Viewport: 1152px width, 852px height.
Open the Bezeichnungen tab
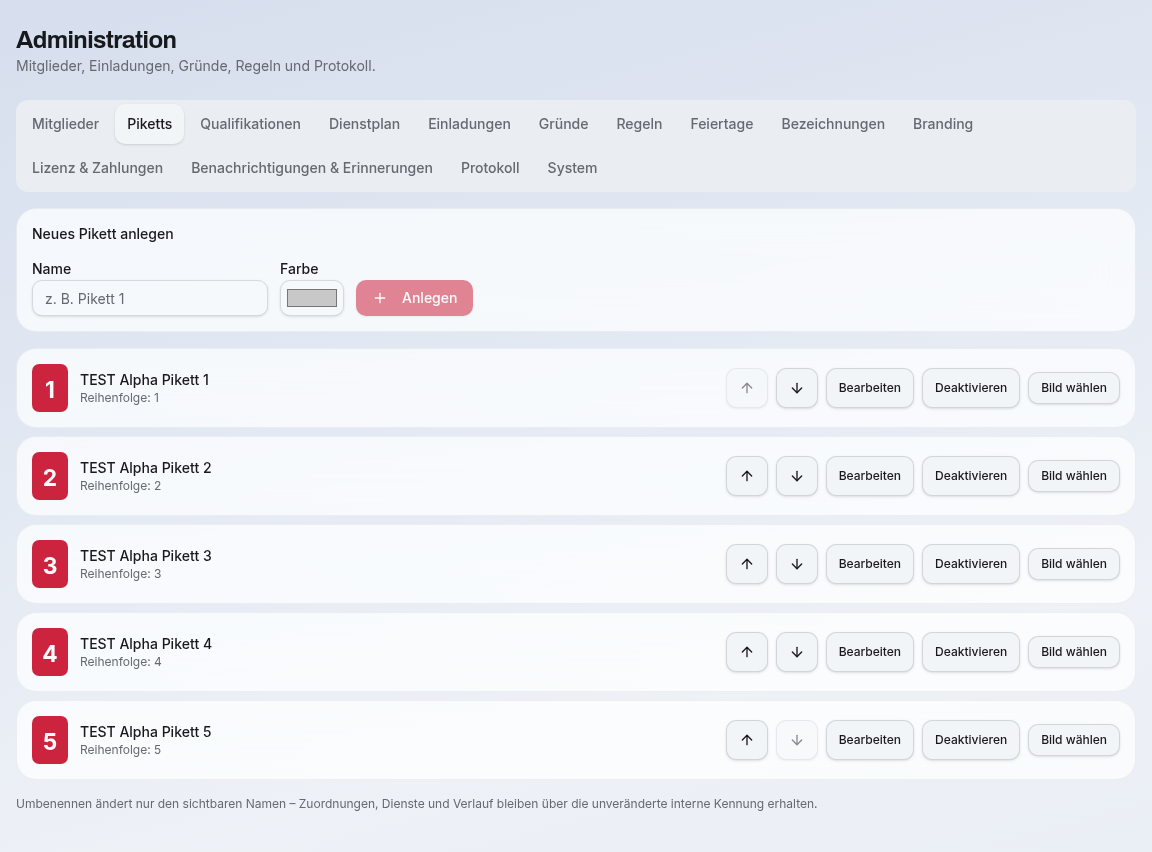(833, 124)
